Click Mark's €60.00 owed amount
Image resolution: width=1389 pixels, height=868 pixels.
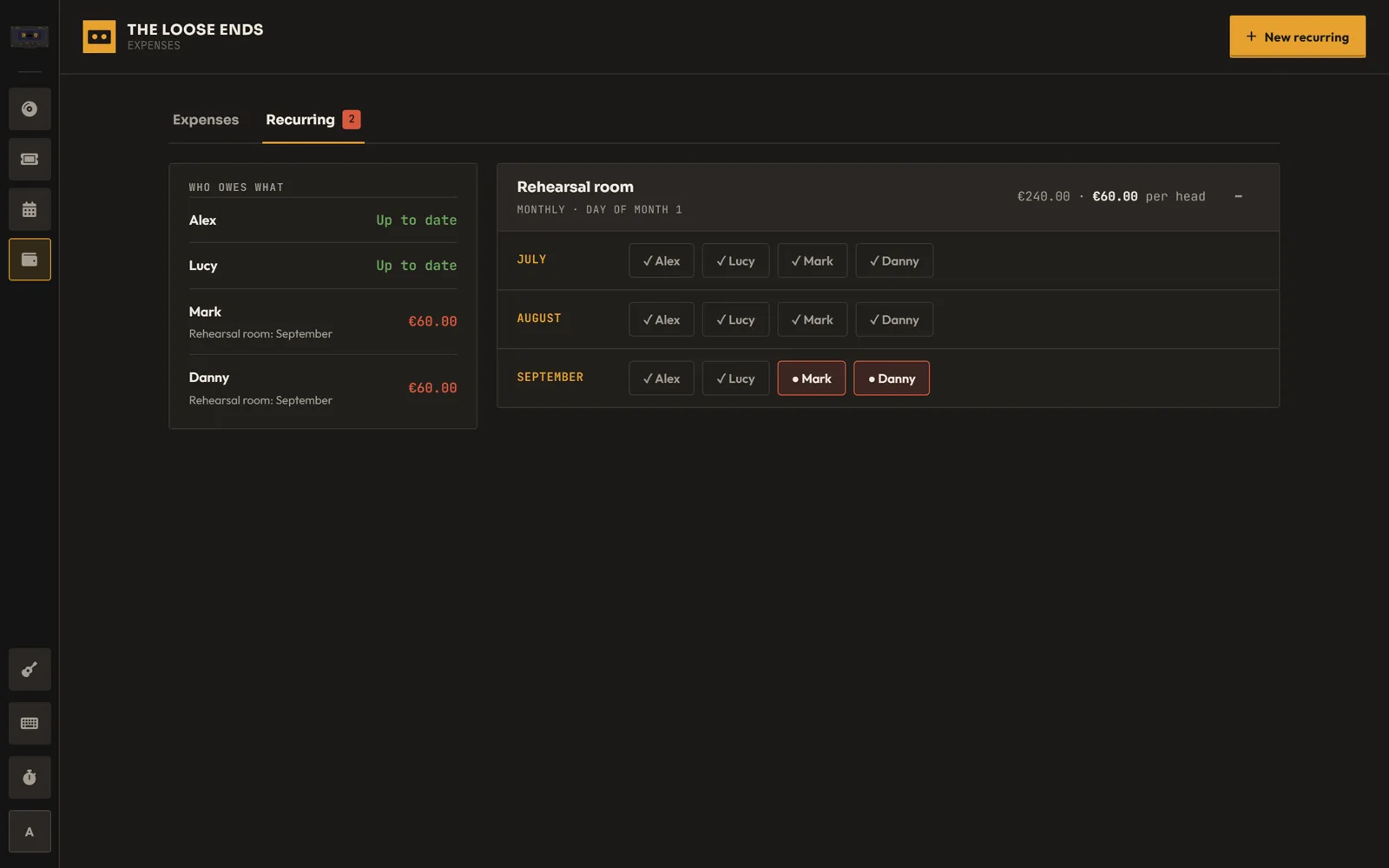432,321
